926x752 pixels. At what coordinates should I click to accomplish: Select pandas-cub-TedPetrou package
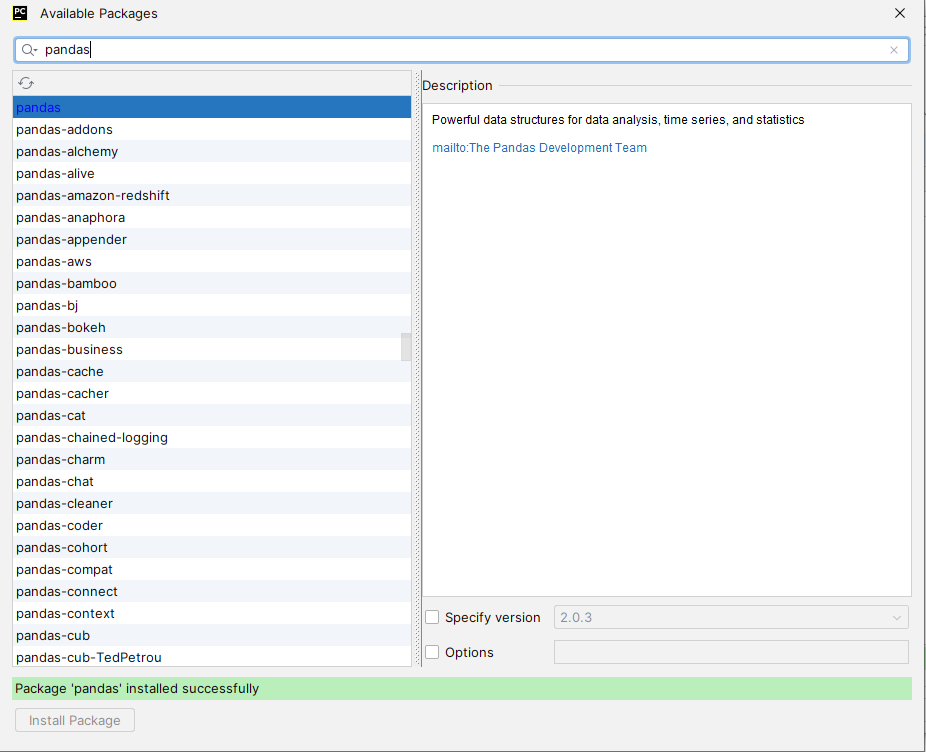pos(212,657)
